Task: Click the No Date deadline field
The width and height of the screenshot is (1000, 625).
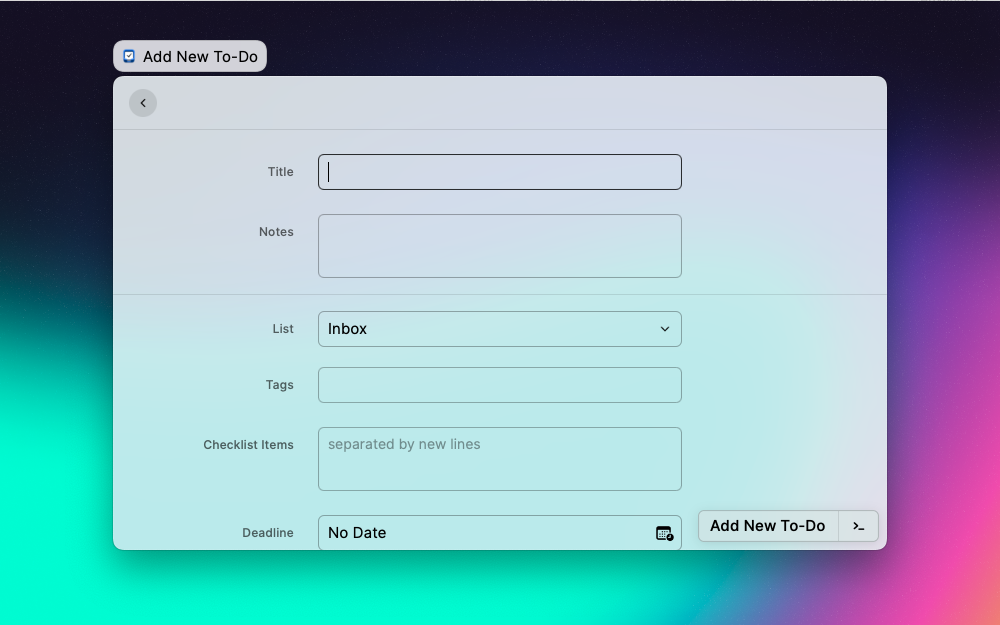Action: coord(480,533)
